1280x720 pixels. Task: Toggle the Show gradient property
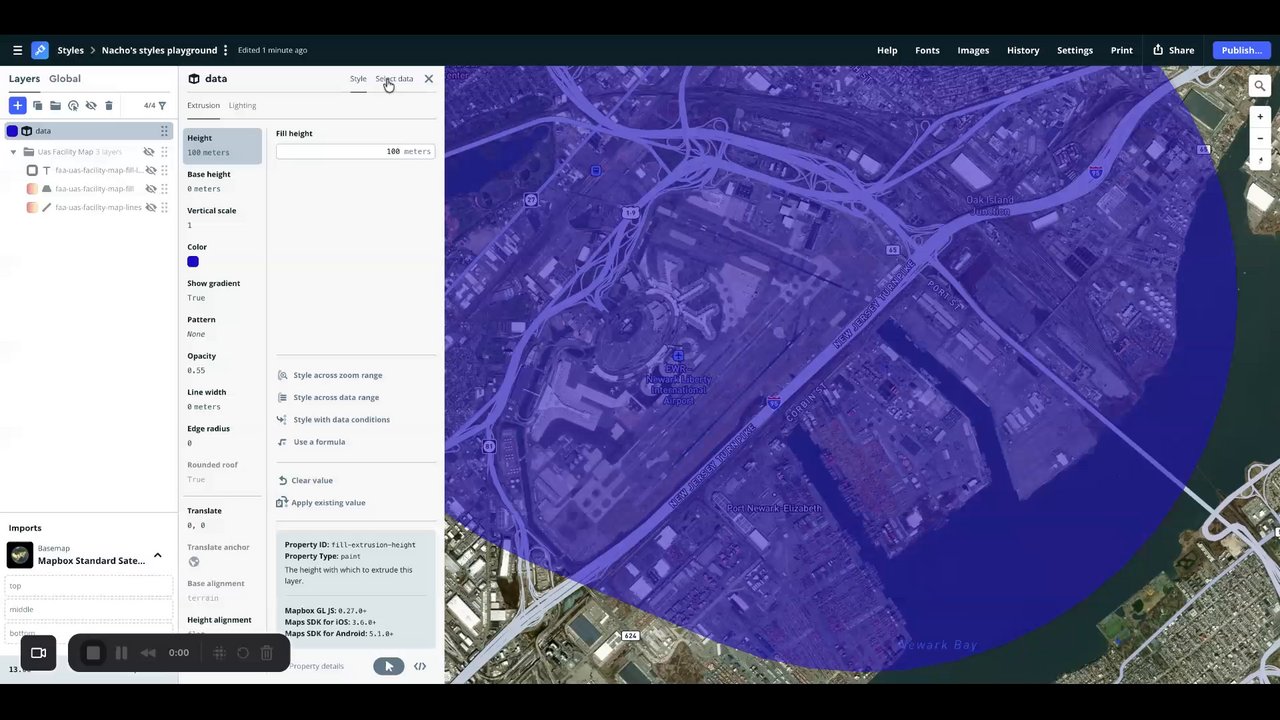[221, 290]
